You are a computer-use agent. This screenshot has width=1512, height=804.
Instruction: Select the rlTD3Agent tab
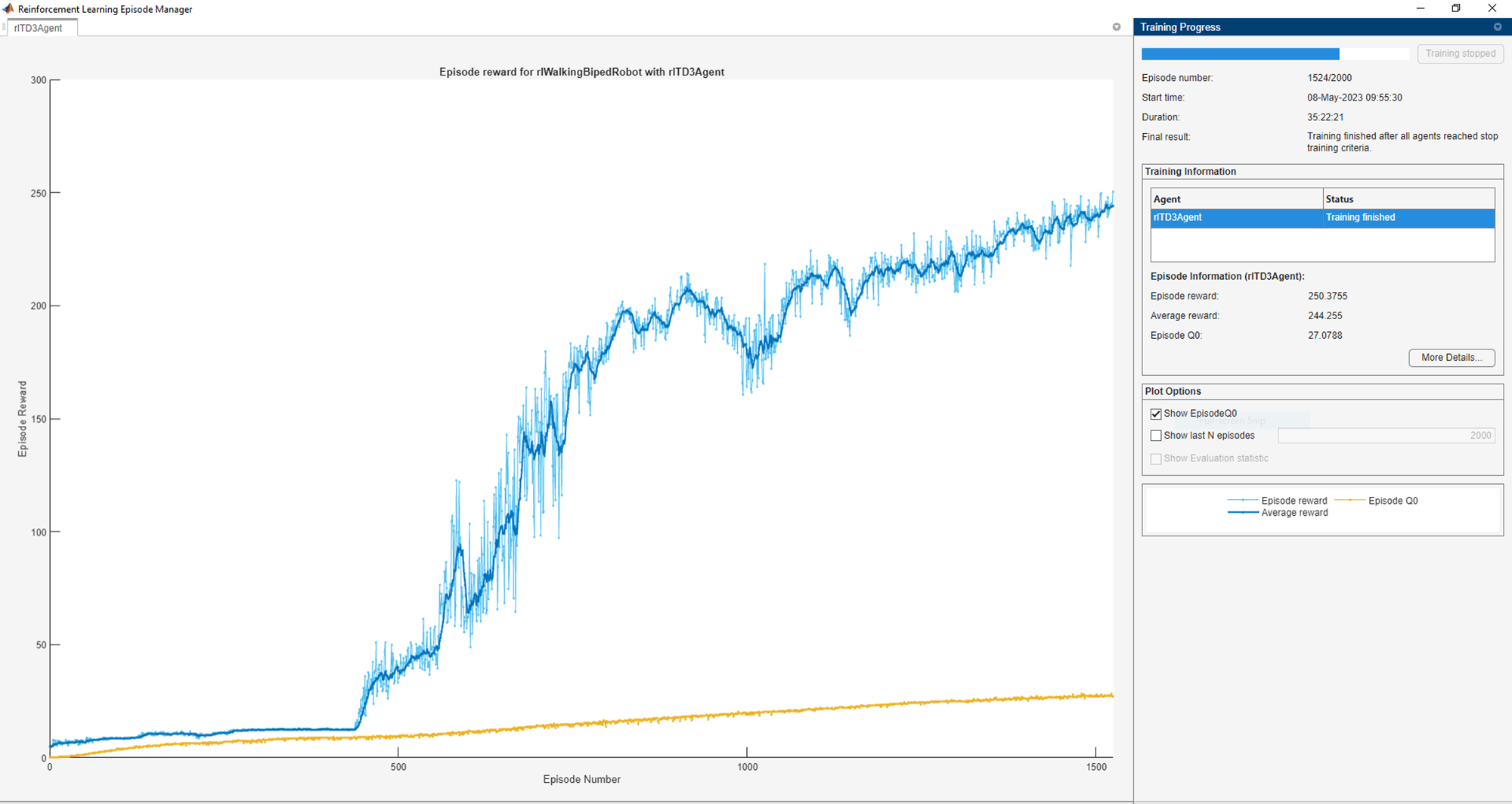39,28
